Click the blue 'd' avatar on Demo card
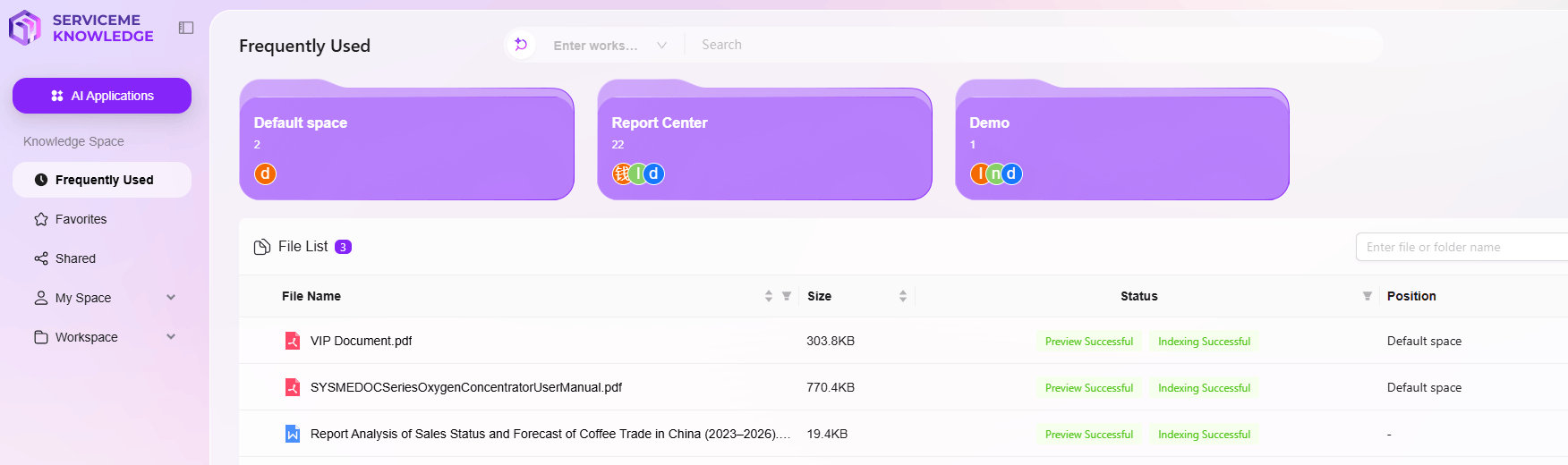The width and height of the screenshot is (1568, 465). coord(1011,173)
